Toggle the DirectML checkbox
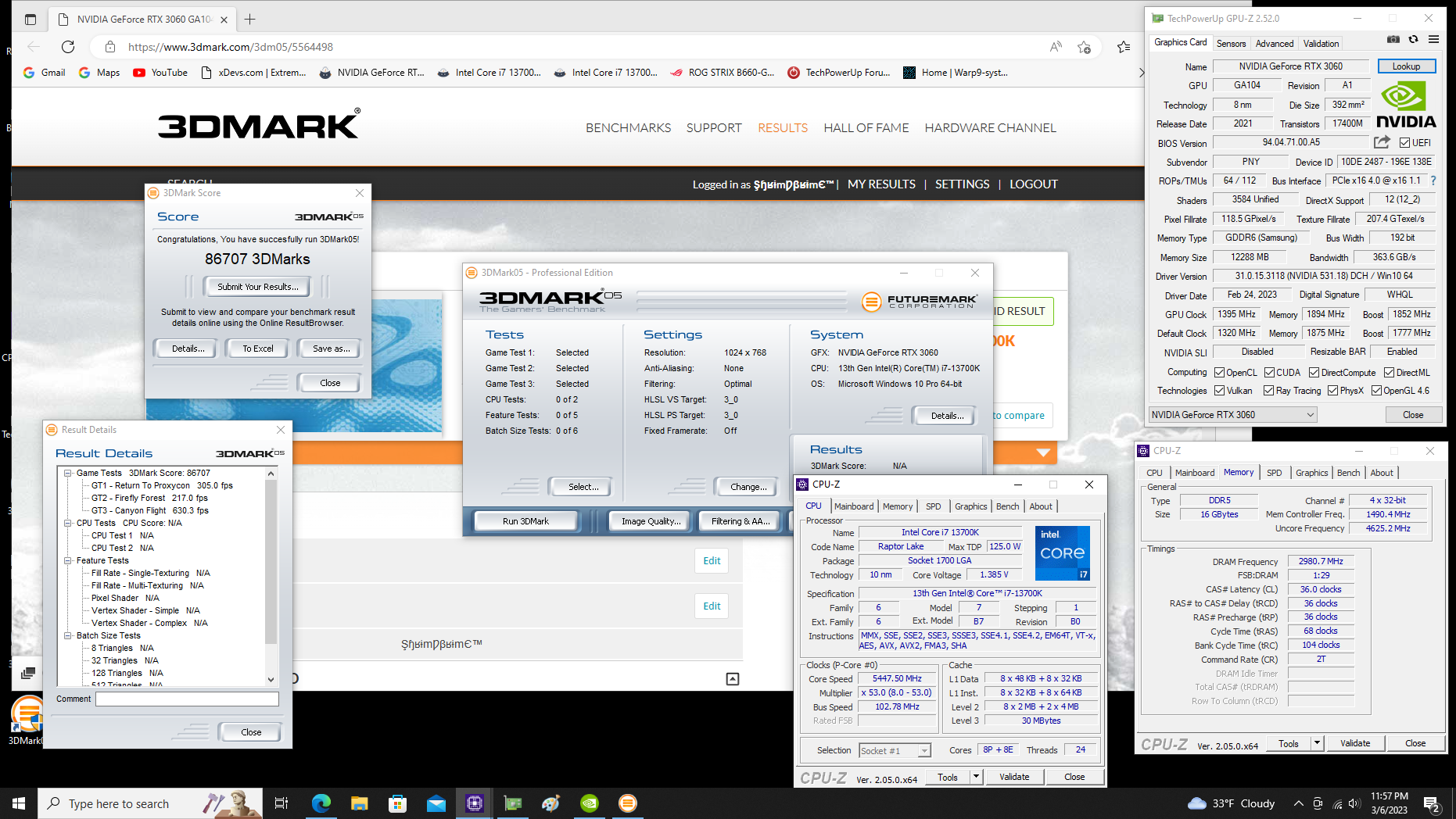Image resolution: width=1456 pixels, height=819 pixels. [1390, 373]
